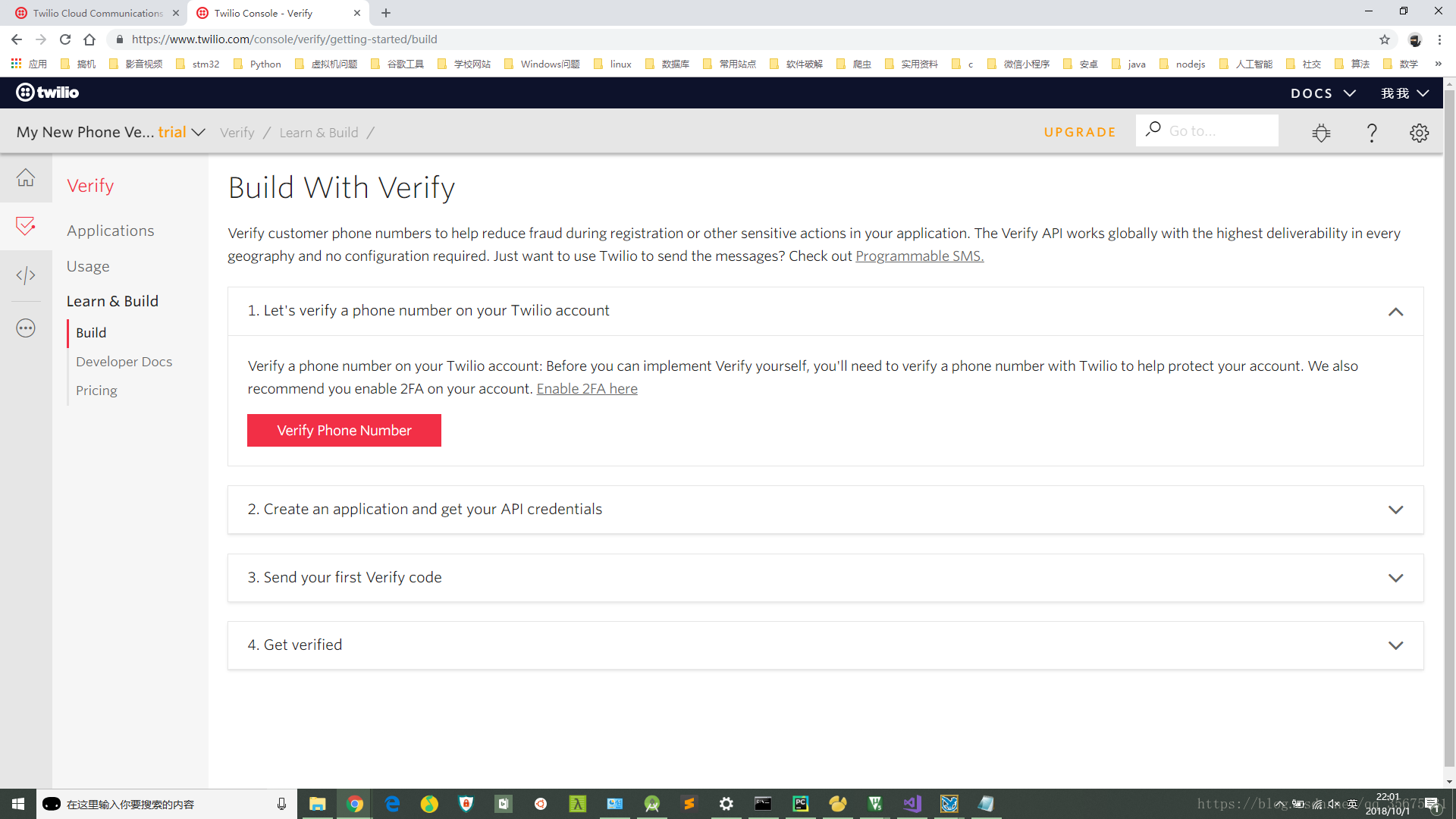Open File Explorer from taskbar
This screenshot has width=1456, height=819.
317,804
